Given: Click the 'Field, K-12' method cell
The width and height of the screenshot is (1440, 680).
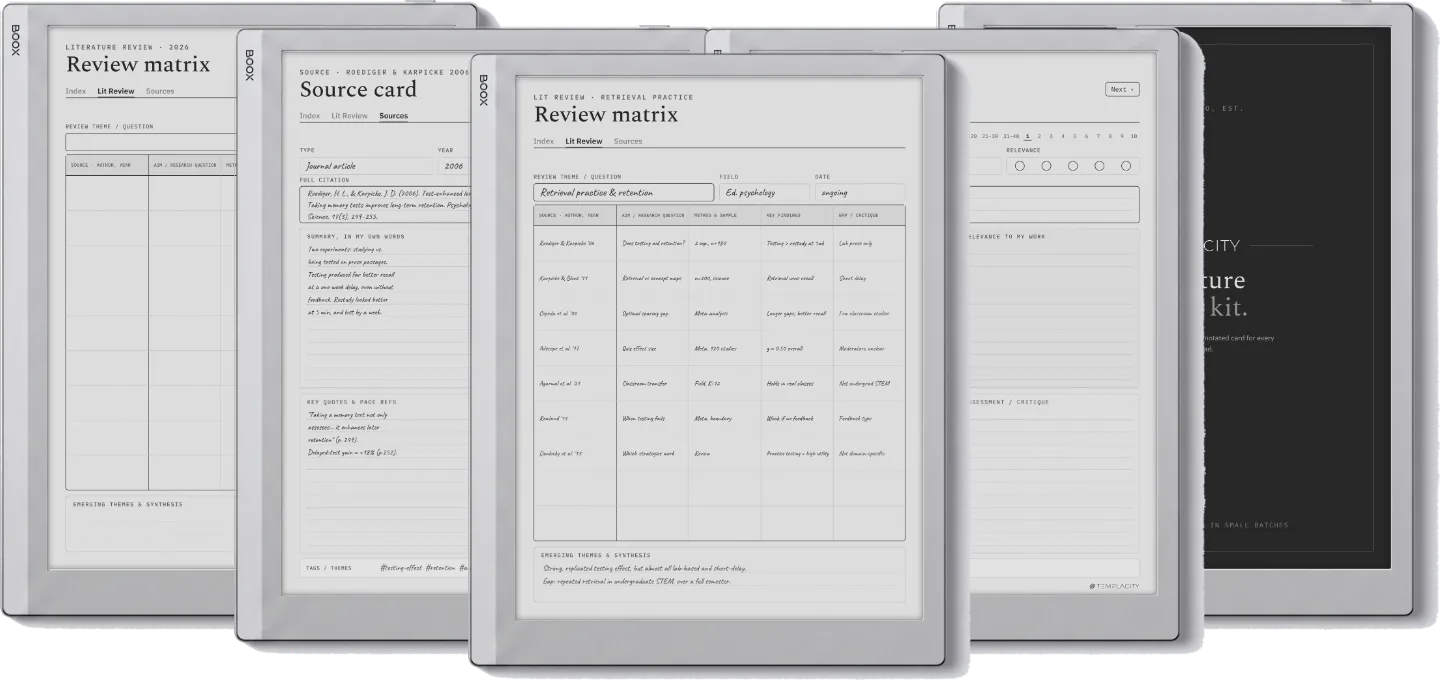Looking at the screenshot, I should point(725,383).
